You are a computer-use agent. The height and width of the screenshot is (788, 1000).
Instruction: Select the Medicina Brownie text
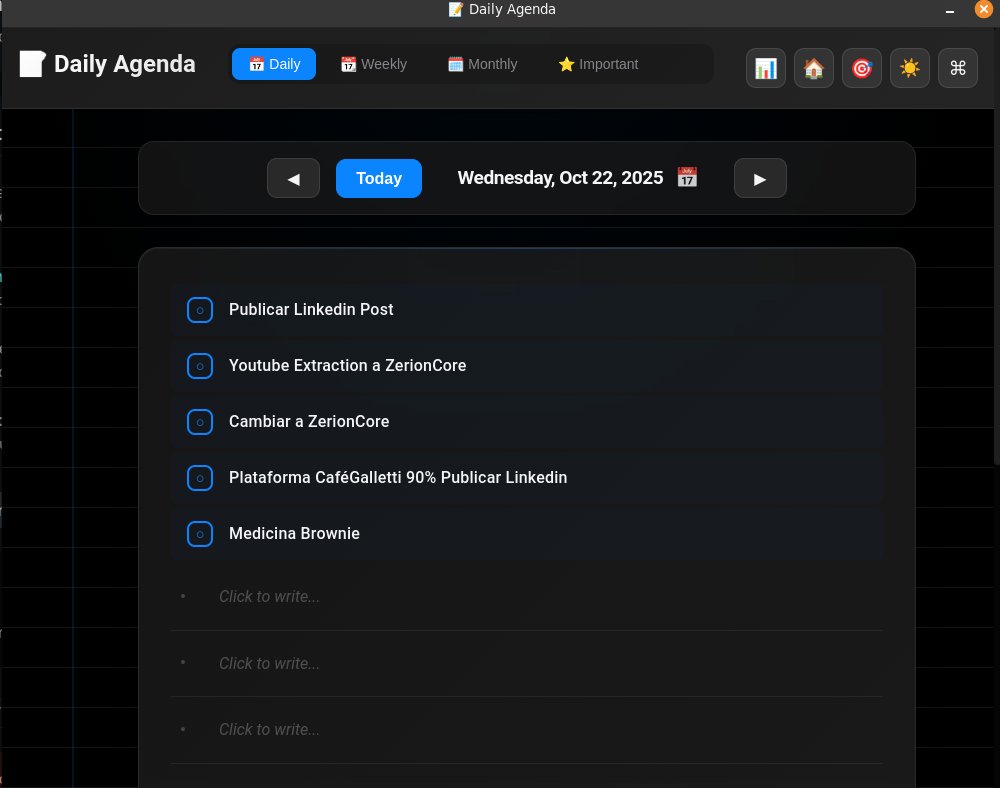pos(294,534)
